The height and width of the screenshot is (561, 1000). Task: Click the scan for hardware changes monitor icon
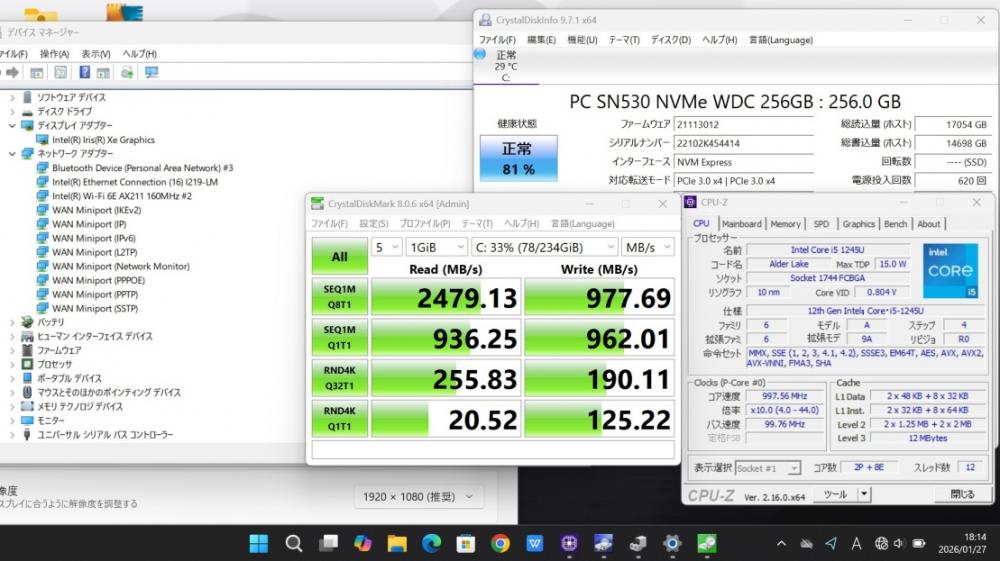[152, 73]
